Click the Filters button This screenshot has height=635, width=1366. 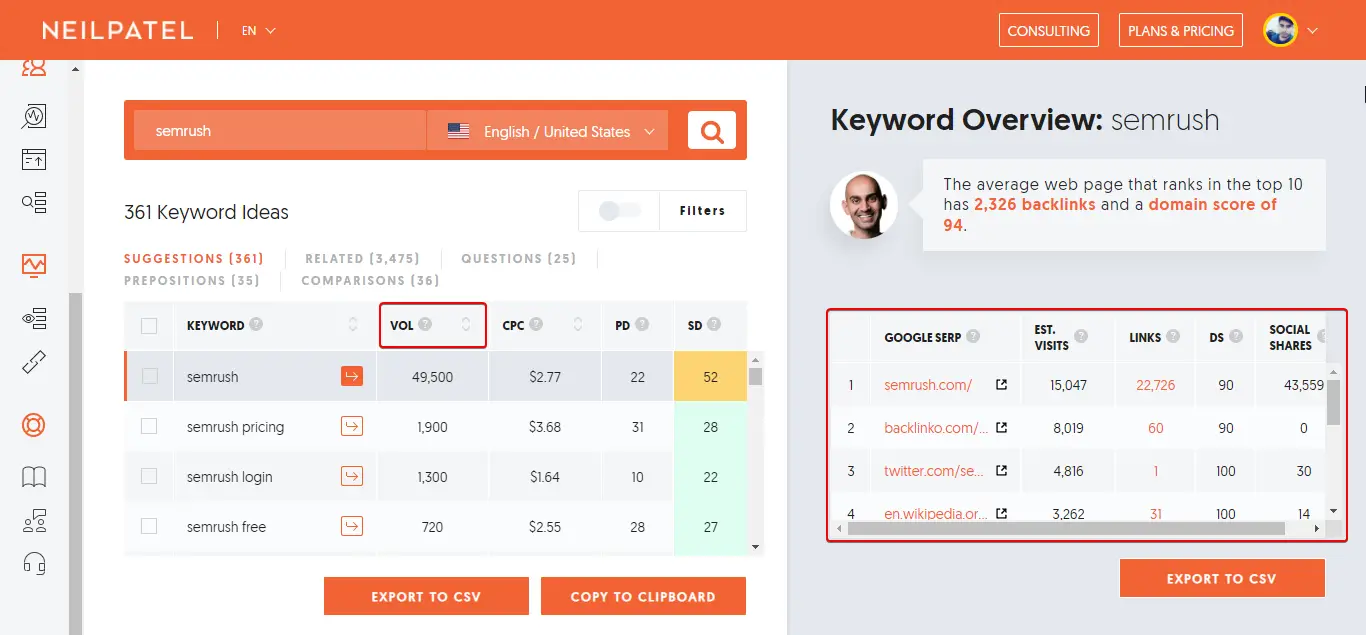(x=702, y=210)
